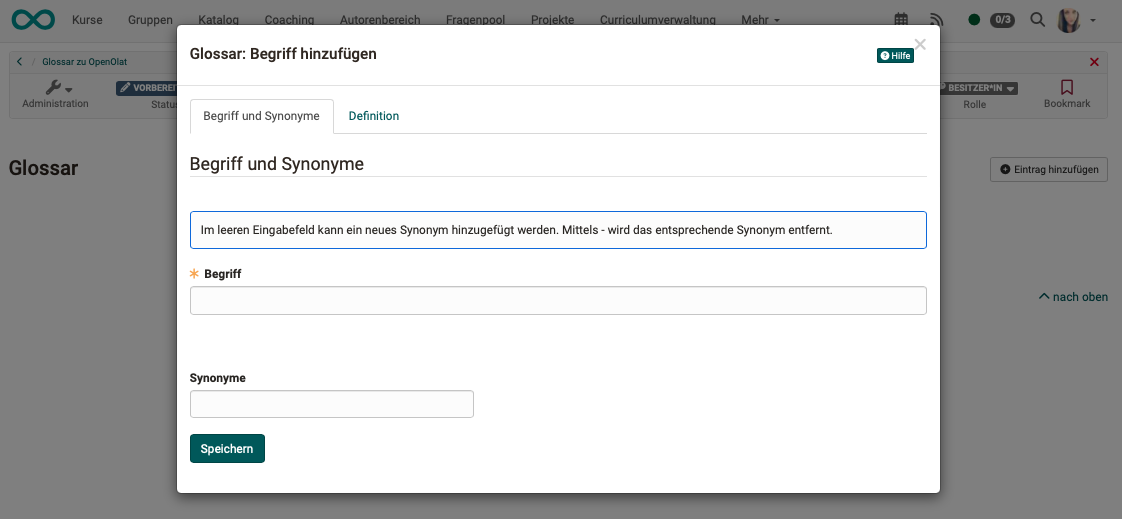
Task: Open the Projekte menu item
Action: click(x=552, y=20)
